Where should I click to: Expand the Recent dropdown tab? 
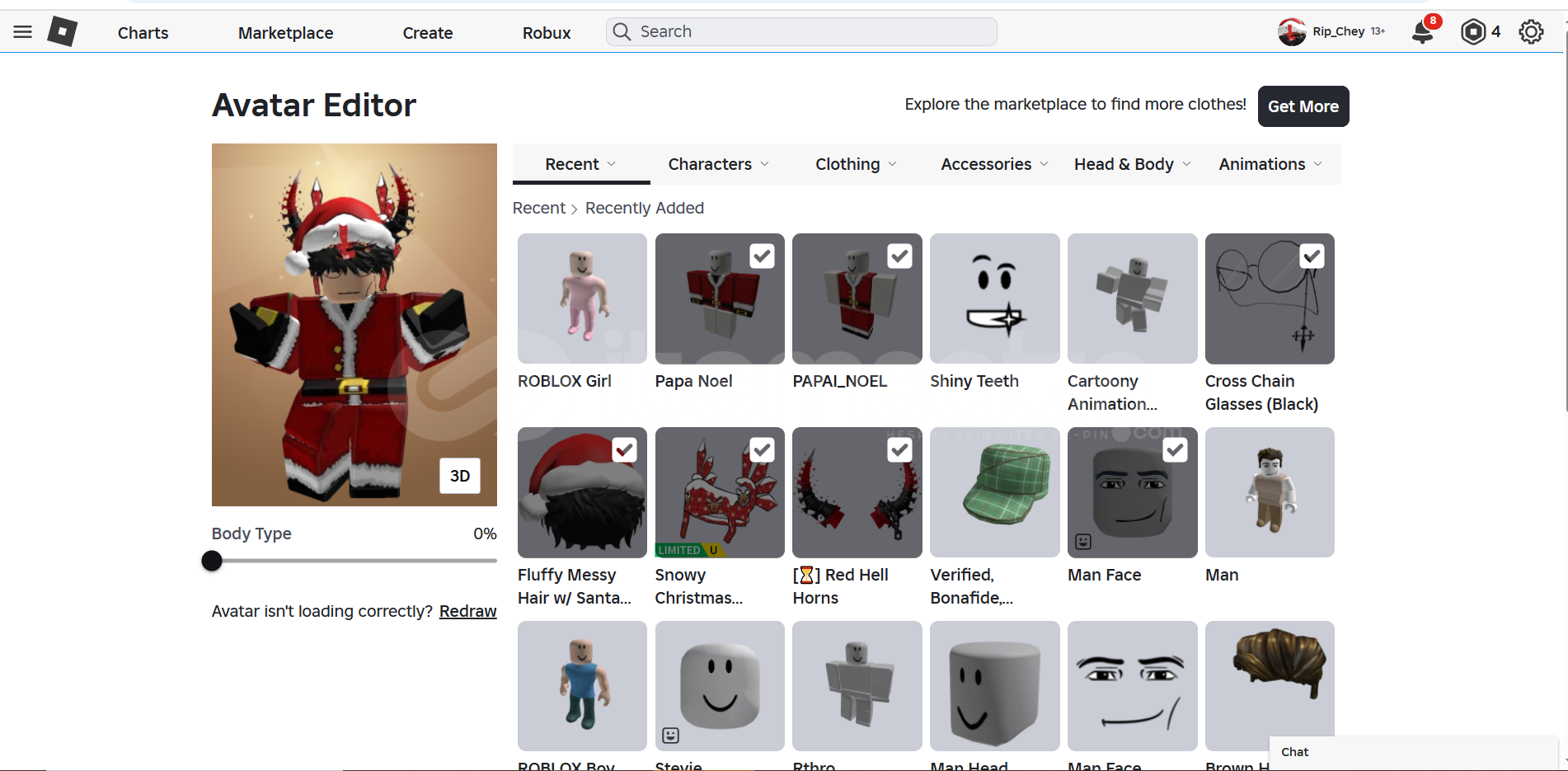pos(581,164)
